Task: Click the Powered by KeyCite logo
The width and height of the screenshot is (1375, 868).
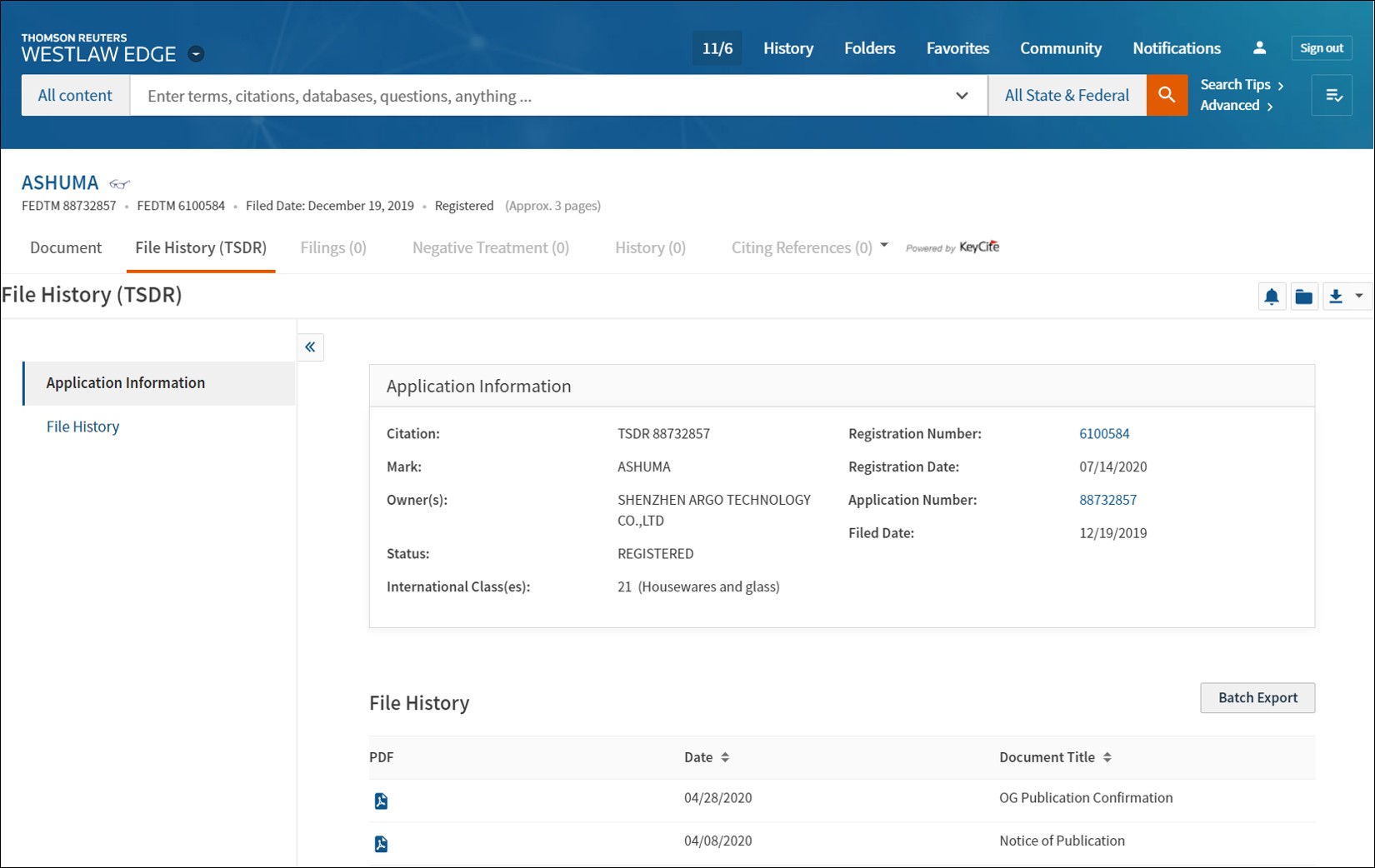Action: [952, 247]
